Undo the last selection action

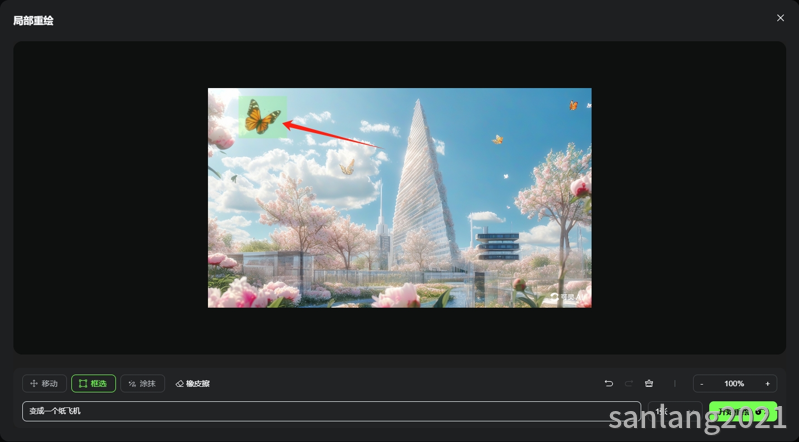coord(608,383)
